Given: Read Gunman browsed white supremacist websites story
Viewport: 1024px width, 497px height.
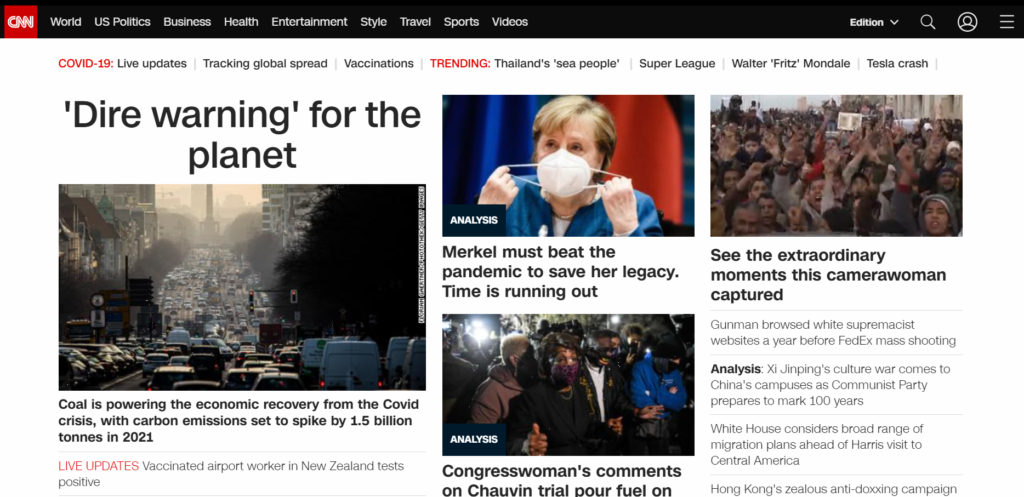Looking at the screenshot, I should pyautogui.click(x=833, y=332).
